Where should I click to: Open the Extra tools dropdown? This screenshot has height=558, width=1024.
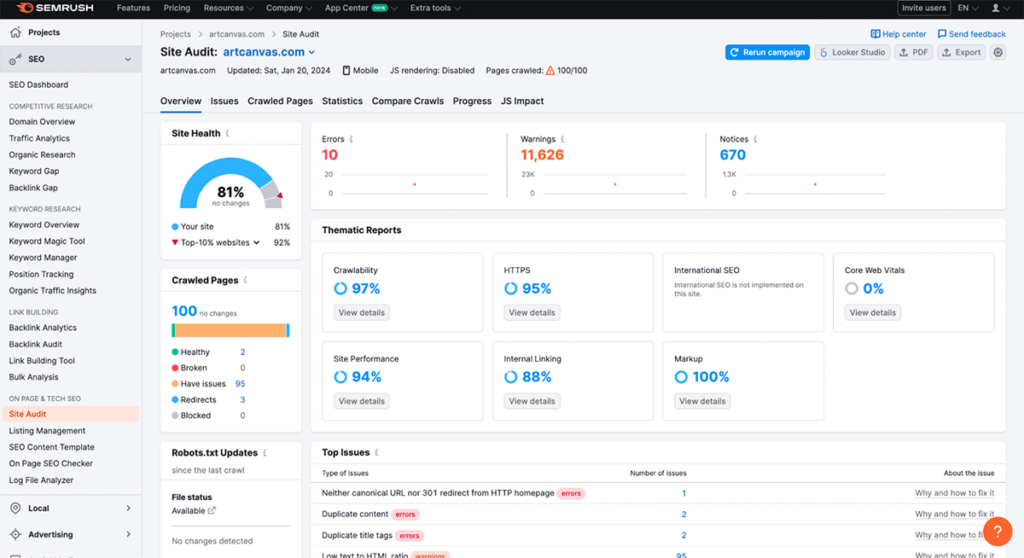click(435, 8)
